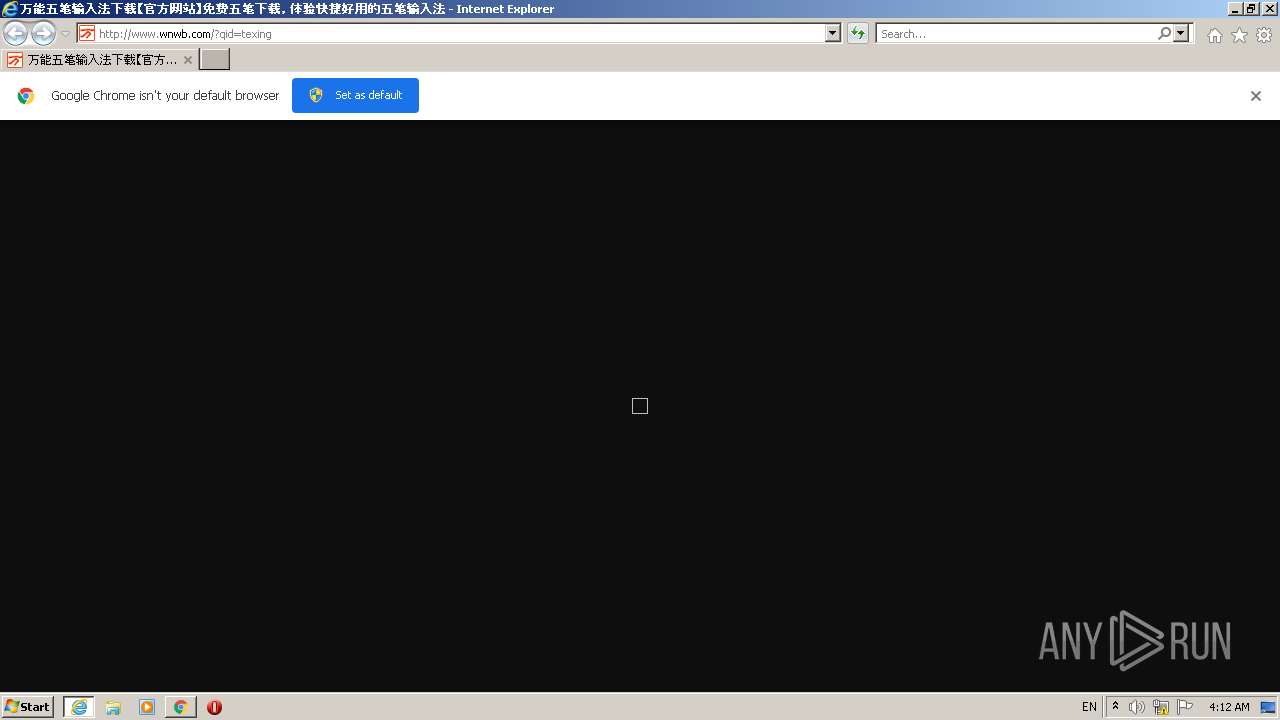This screenshot has width=1280, height=720.
Task: Open File Explorer from taskbar
Action: (113, 707)
